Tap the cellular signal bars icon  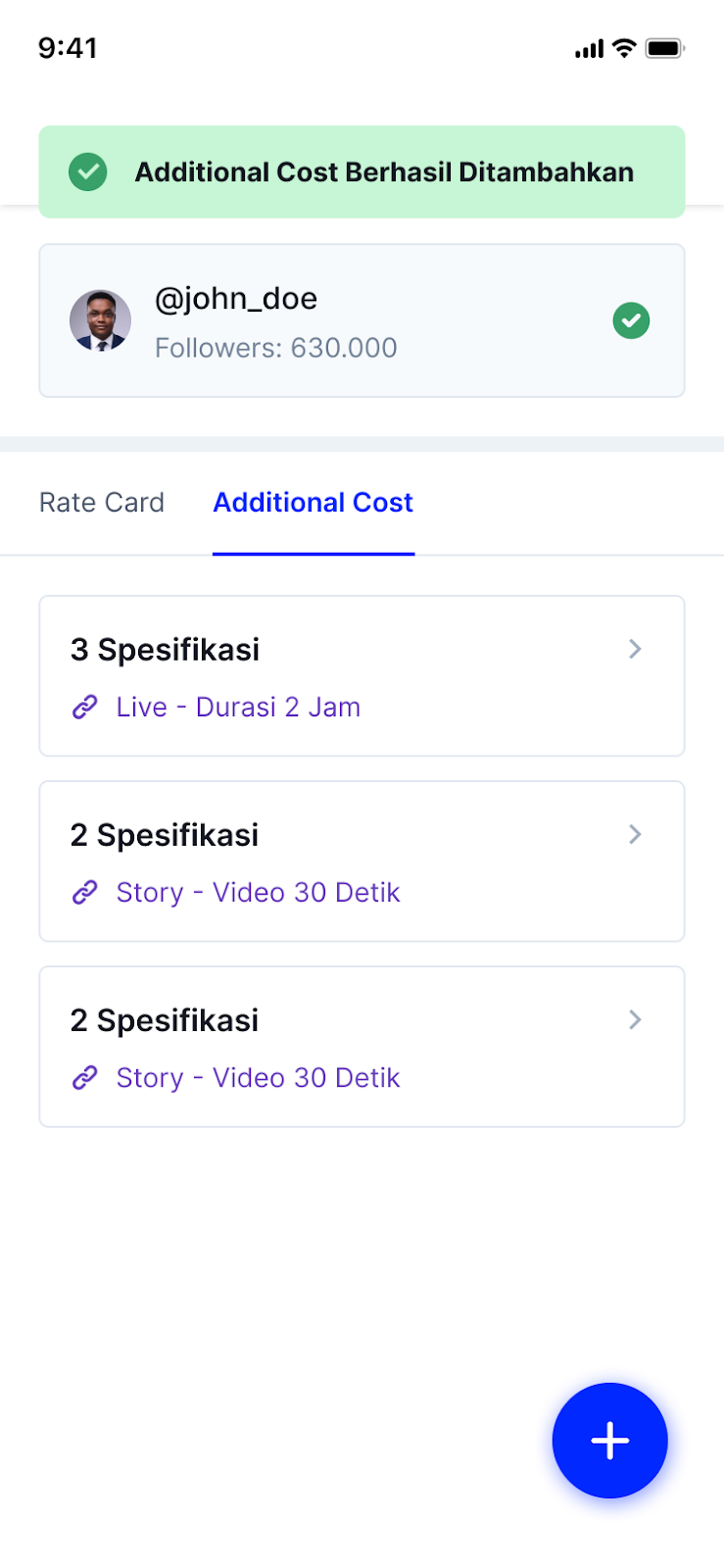click(589, 49)
